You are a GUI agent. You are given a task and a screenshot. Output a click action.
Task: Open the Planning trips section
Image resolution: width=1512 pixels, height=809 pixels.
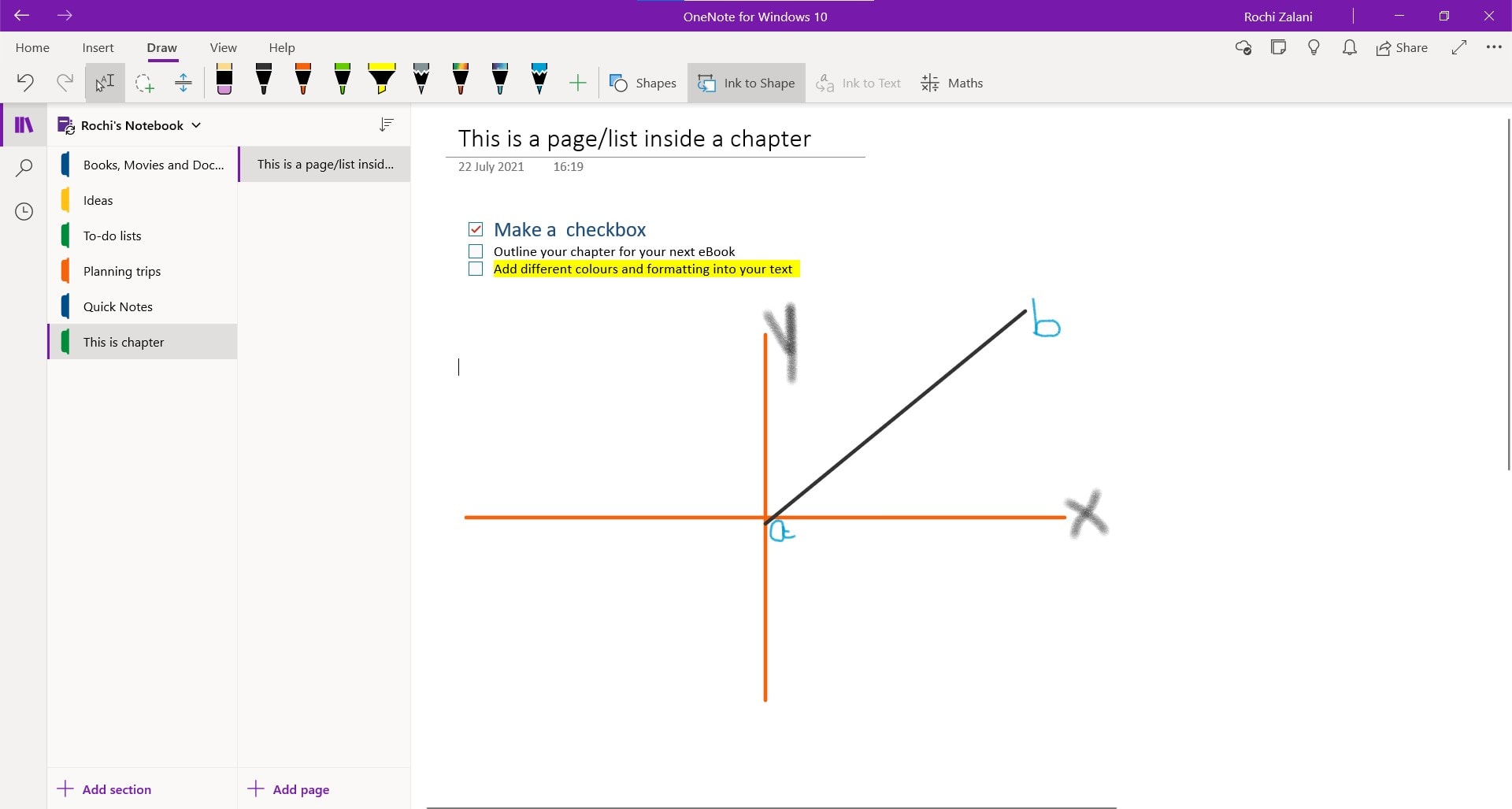122,271
